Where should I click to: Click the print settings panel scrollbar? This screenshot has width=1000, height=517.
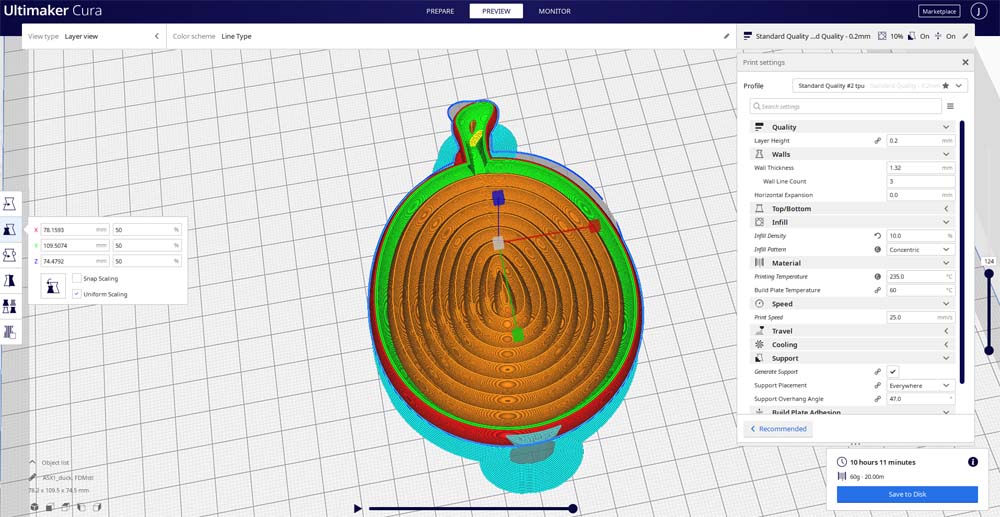pyautogui.click(x=962, y=252)
